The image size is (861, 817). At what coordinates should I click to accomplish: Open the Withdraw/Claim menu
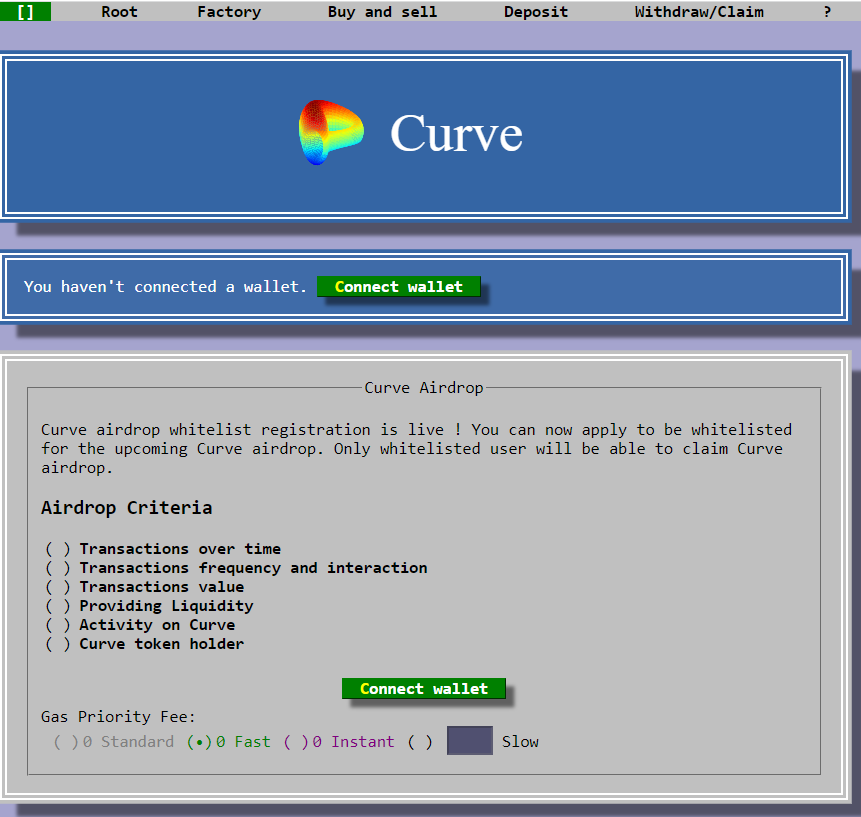tap(699, 12)
